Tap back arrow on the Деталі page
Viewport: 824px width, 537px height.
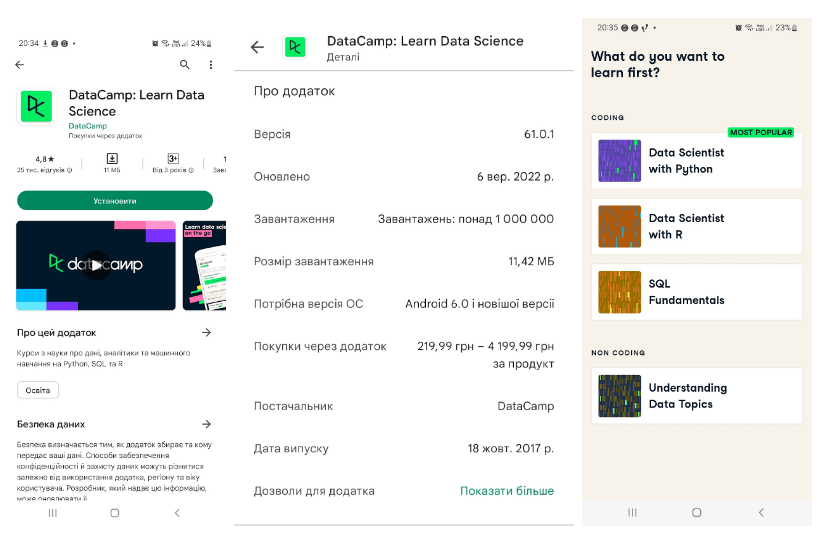click(x=257, y=47)
